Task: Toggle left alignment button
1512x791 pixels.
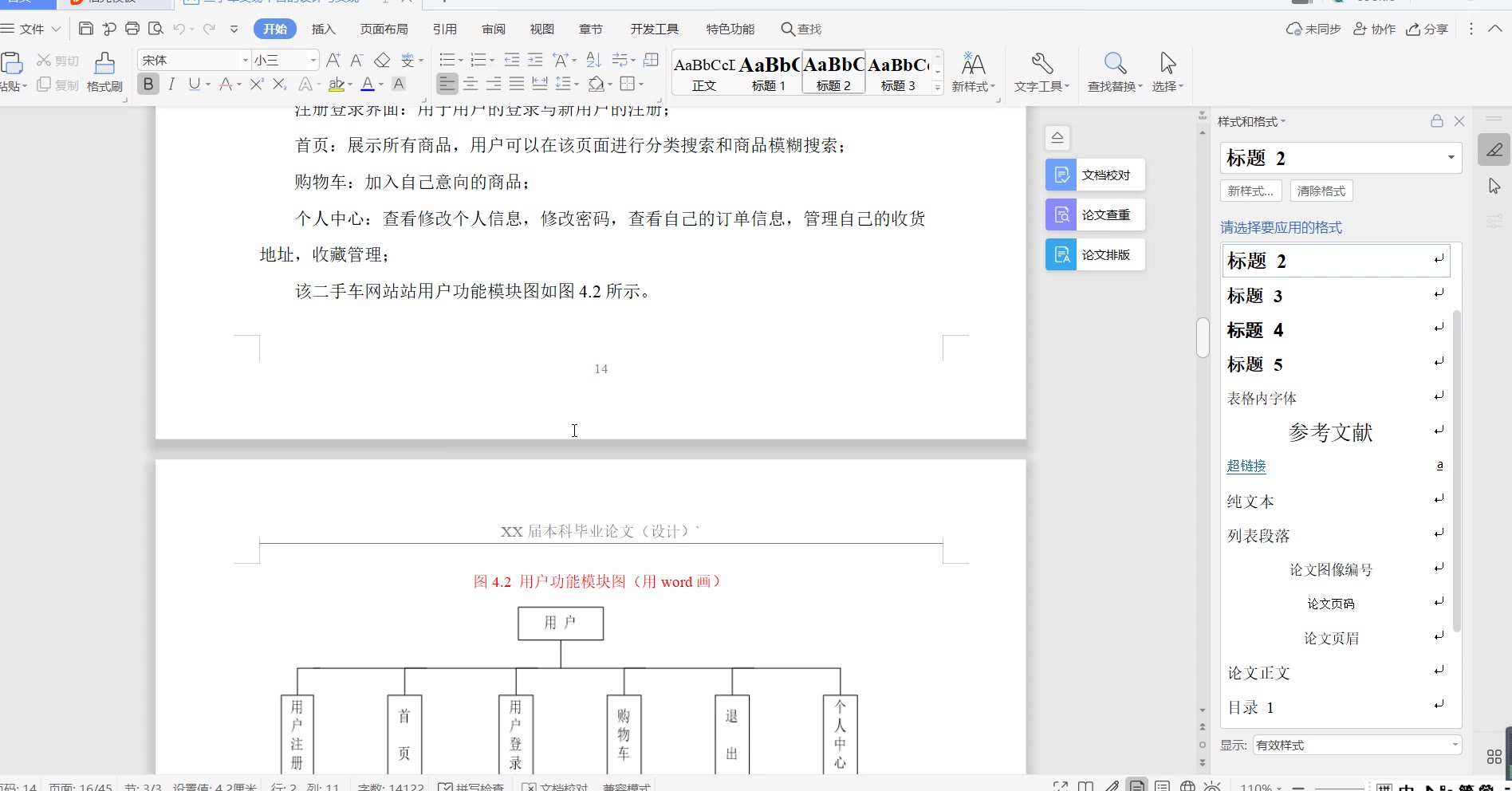Action: 447,84
